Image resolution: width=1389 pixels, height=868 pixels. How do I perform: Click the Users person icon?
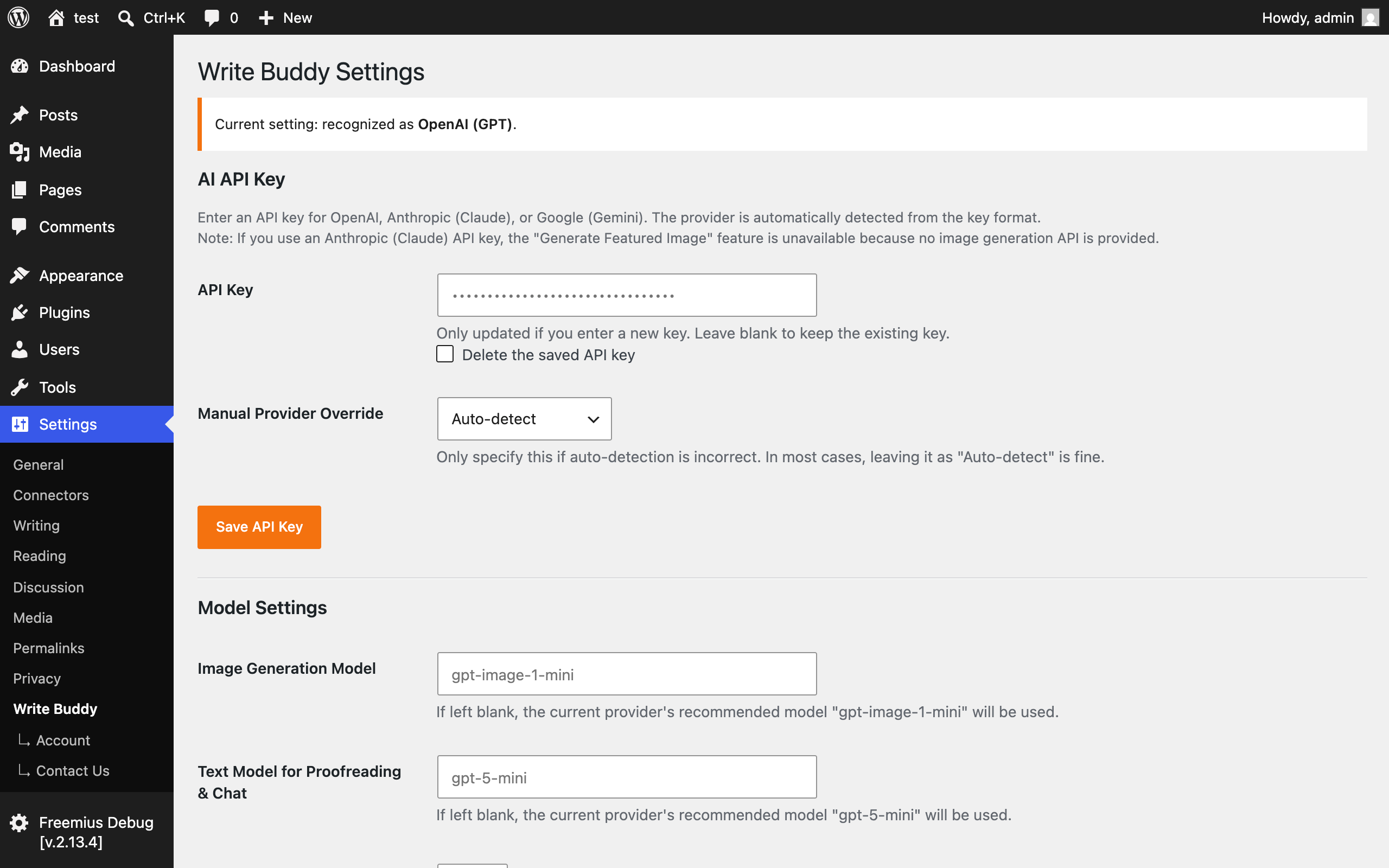tap(20, 349)
